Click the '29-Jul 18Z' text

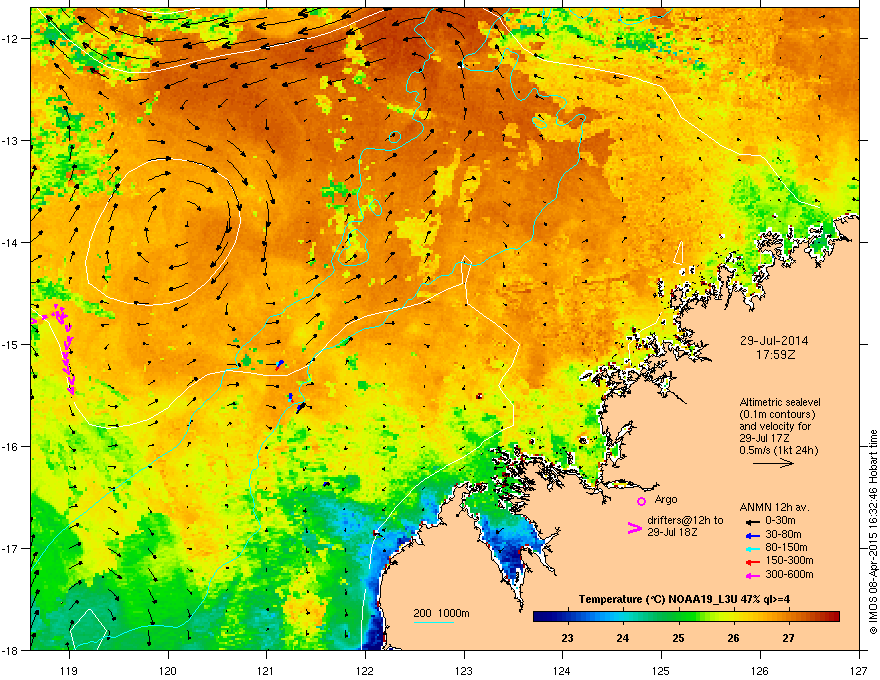coord(672,532)
